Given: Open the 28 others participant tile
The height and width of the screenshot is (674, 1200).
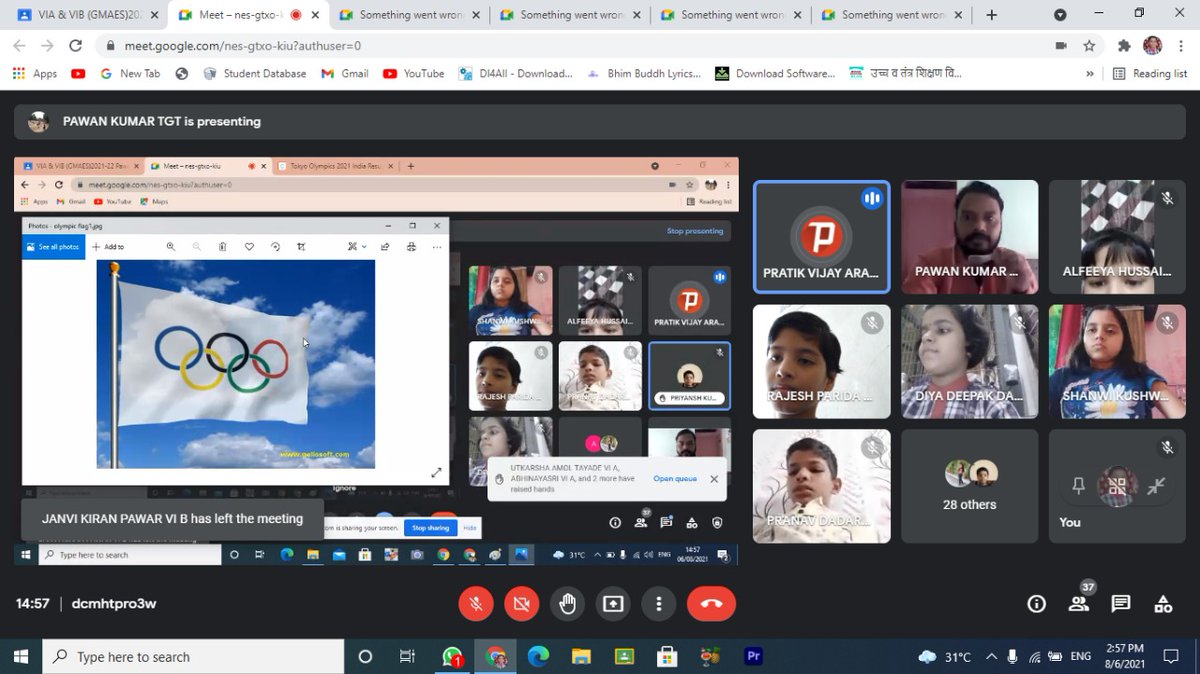Looking at the screenshot, I should pyautogui.click(x=969, y=486).
